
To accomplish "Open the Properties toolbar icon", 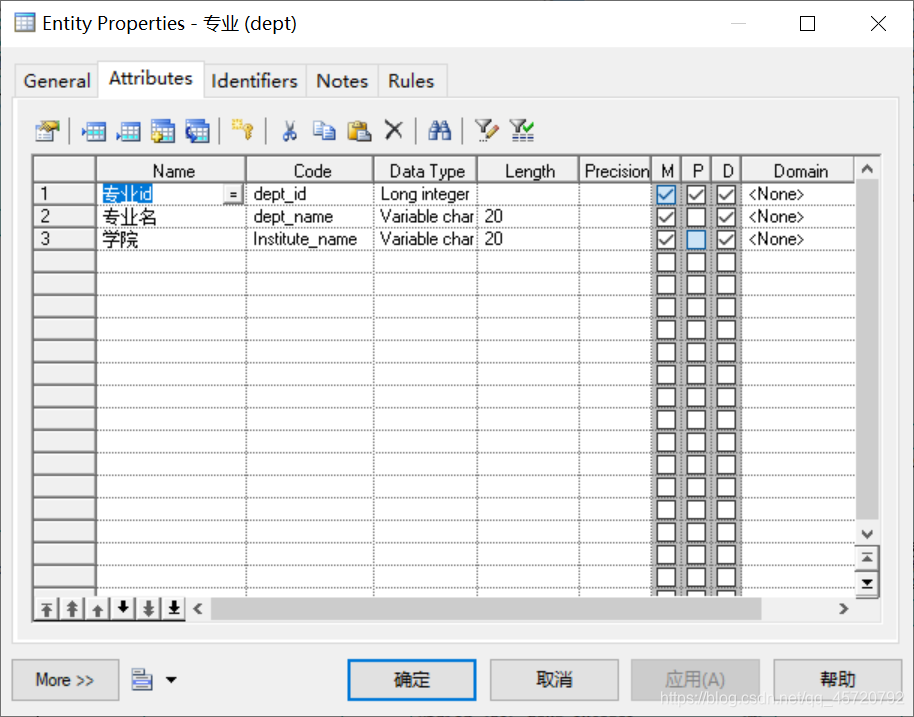I will click(47, 131).
